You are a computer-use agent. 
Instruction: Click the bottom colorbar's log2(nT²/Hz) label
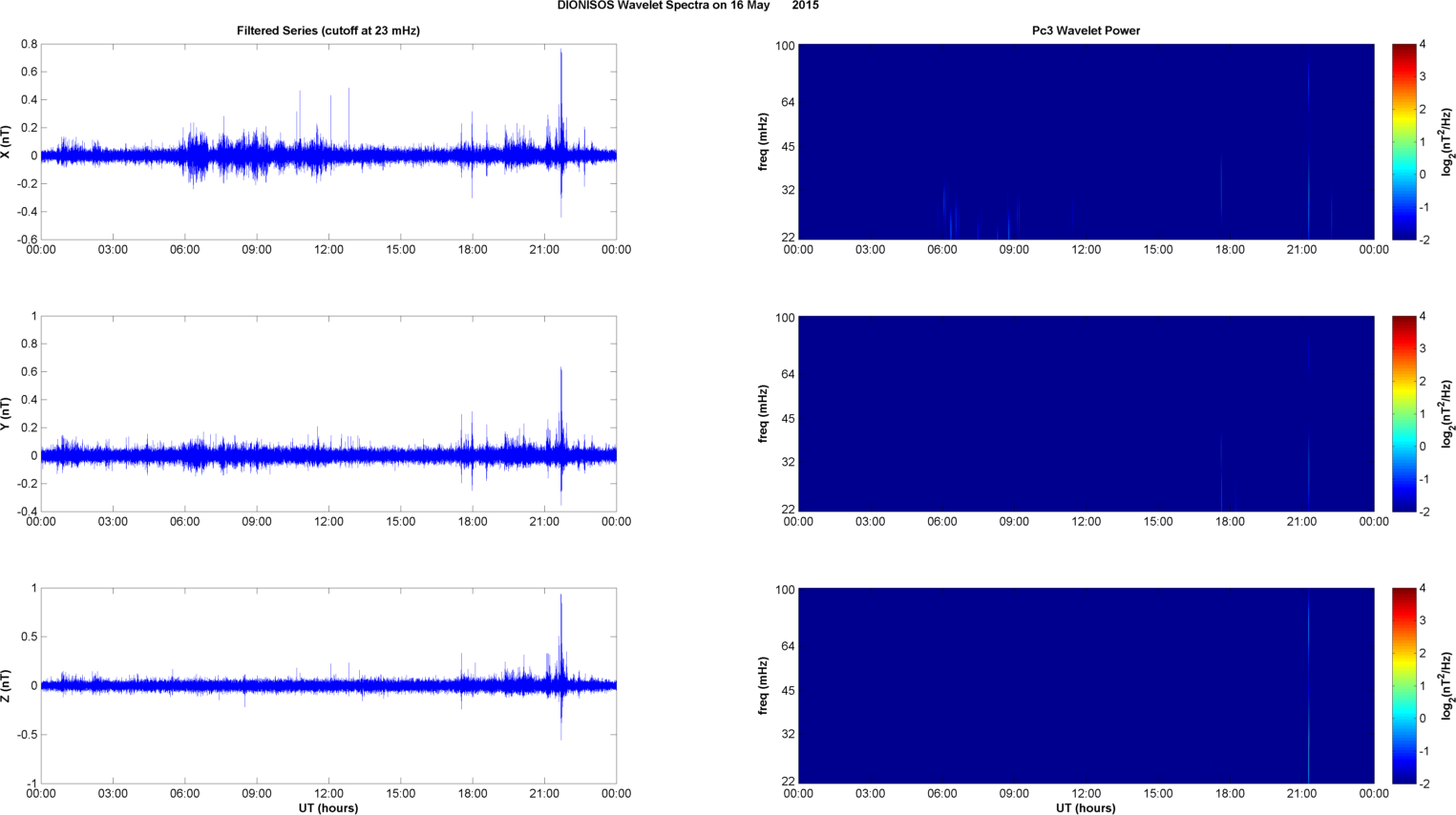point(1447,686)
